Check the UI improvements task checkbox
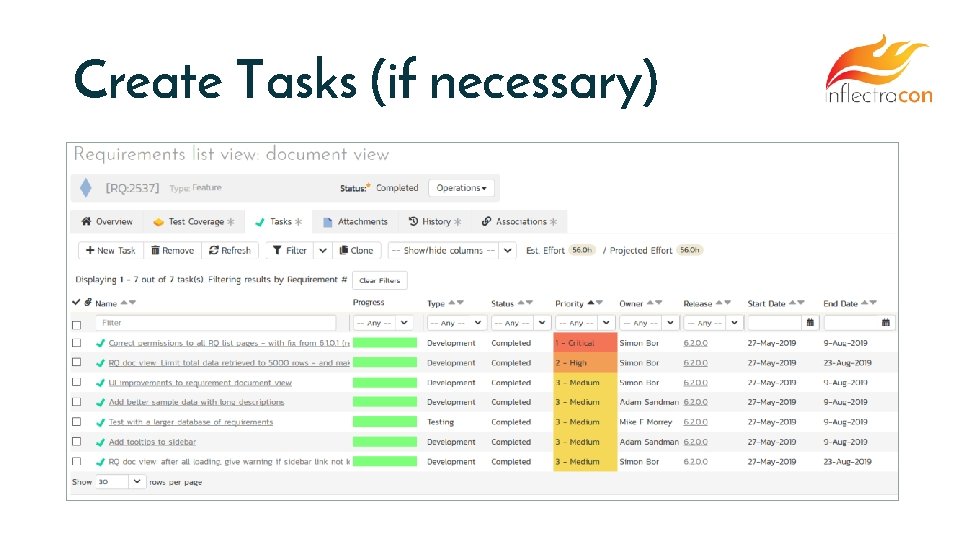Viewport: 960px width, 540px height. coord(77,381)
